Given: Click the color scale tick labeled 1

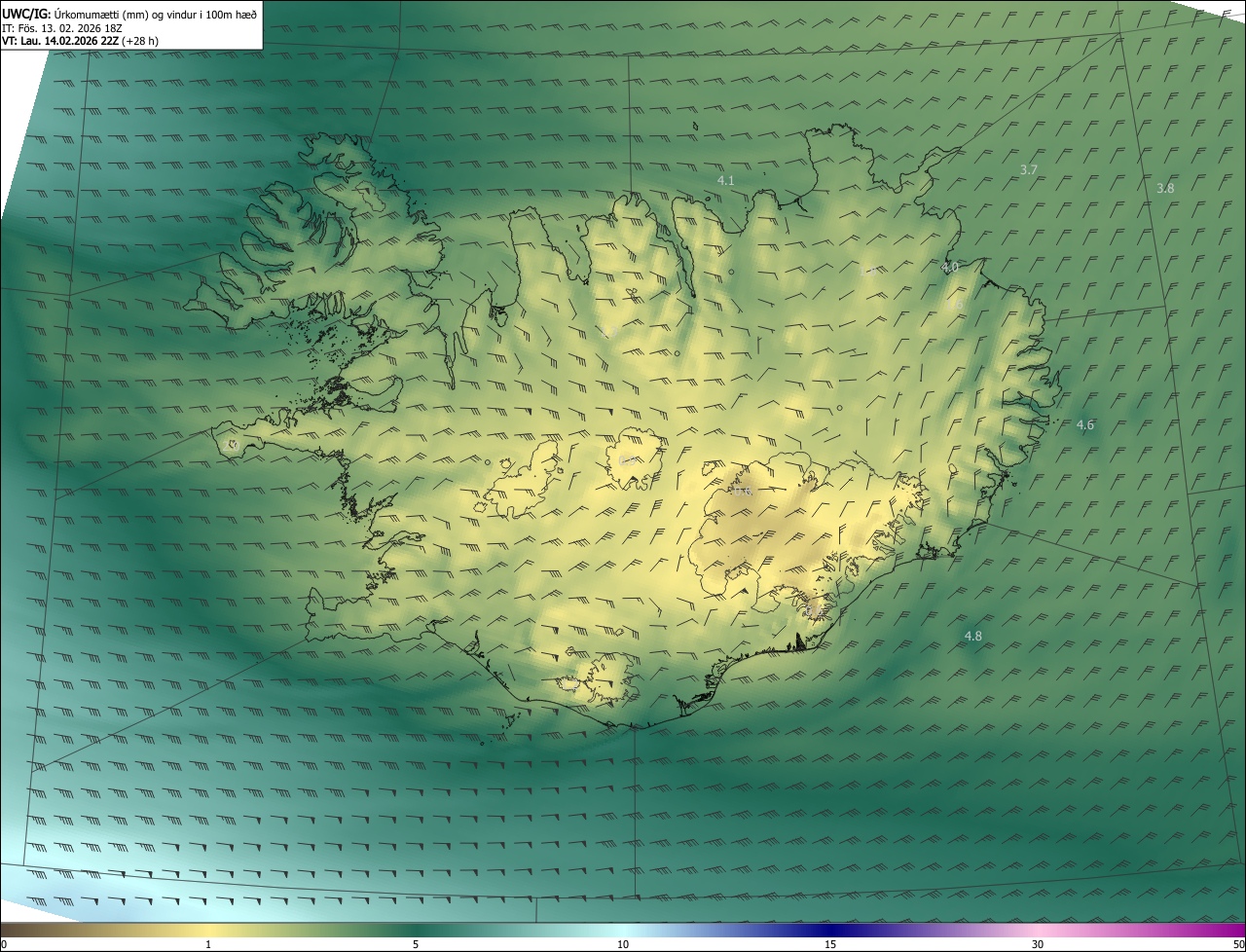Looking at the screenshot, I should coord(208,944).
